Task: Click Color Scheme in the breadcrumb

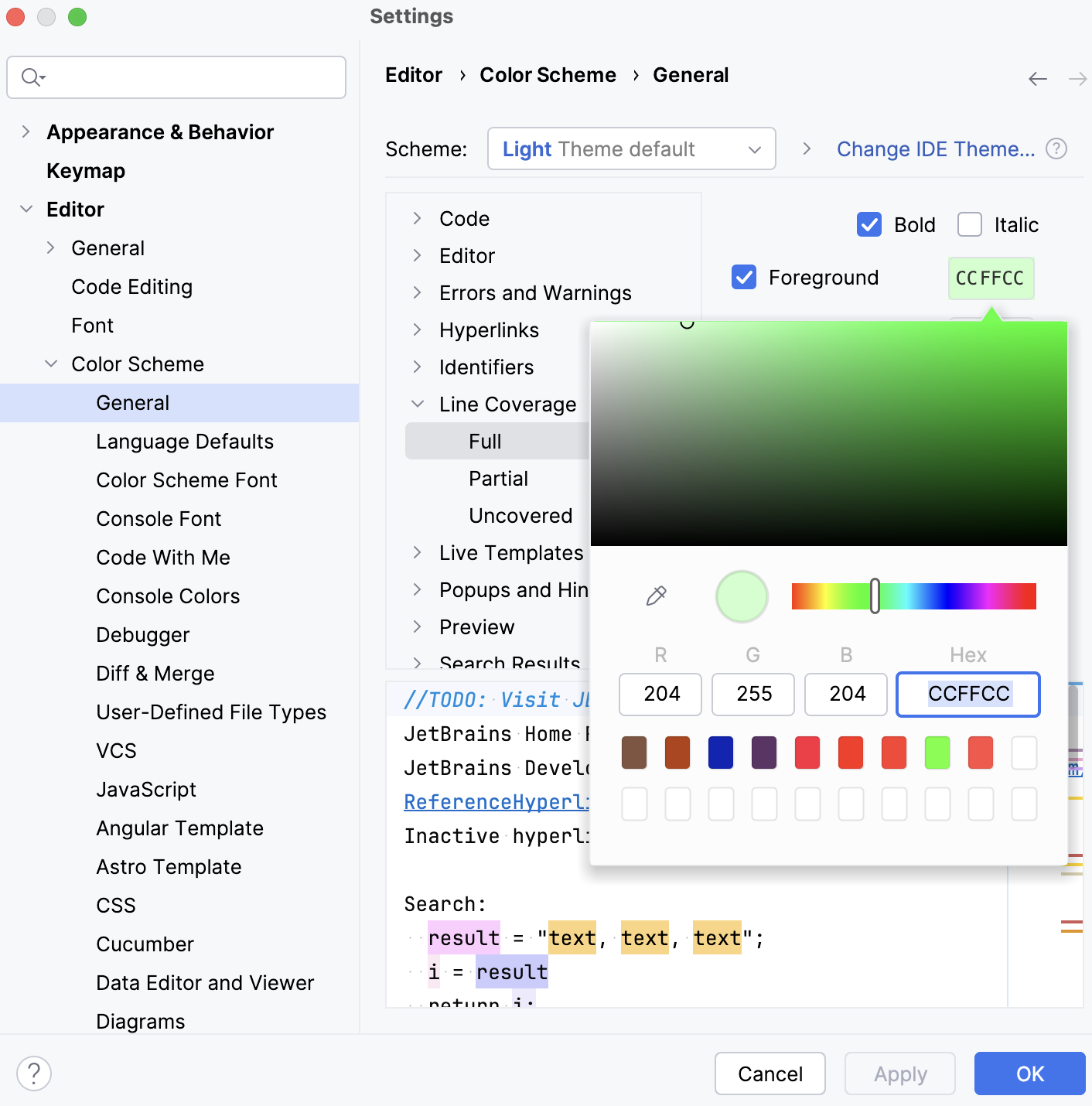Action: (548, 74)
